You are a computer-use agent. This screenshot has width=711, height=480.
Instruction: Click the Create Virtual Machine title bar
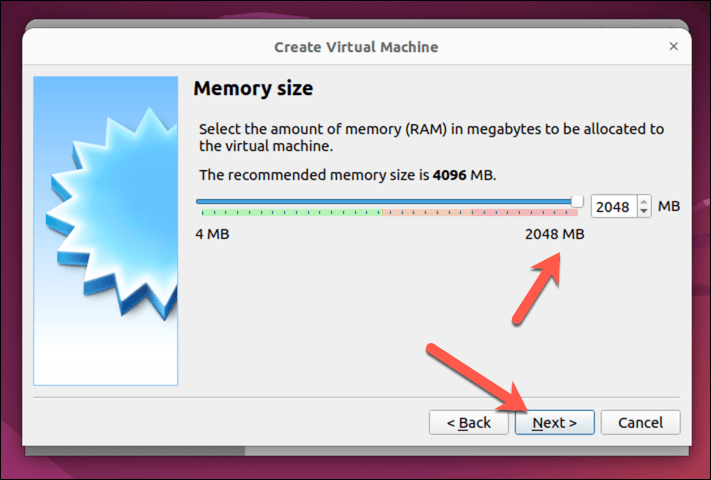pyautogui.click(x=355, y=47)
